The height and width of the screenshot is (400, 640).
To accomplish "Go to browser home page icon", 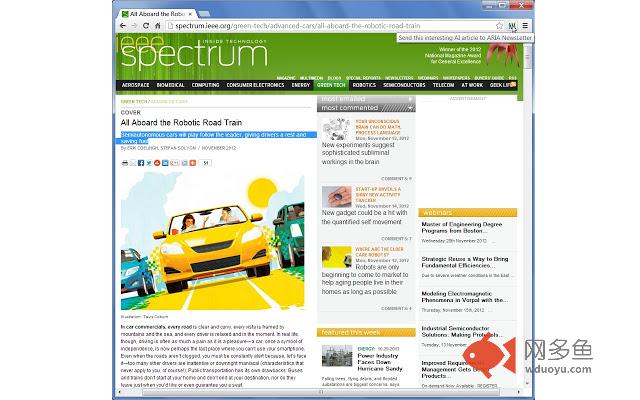I will [x=158, y=26].
